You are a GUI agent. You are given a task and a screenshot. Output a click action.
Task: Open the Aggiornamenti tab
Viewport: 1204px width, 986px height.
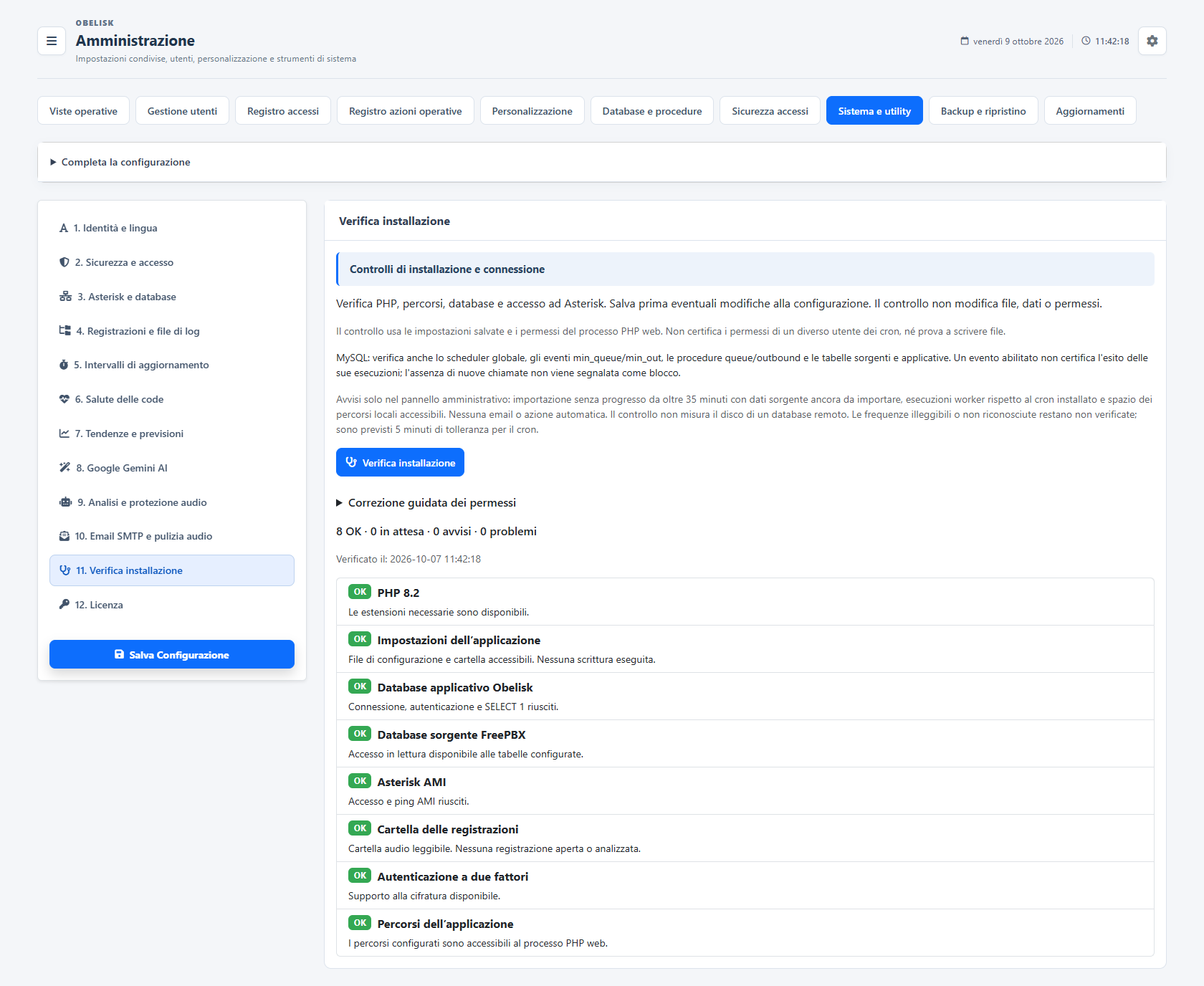(x=1090, y=111)
